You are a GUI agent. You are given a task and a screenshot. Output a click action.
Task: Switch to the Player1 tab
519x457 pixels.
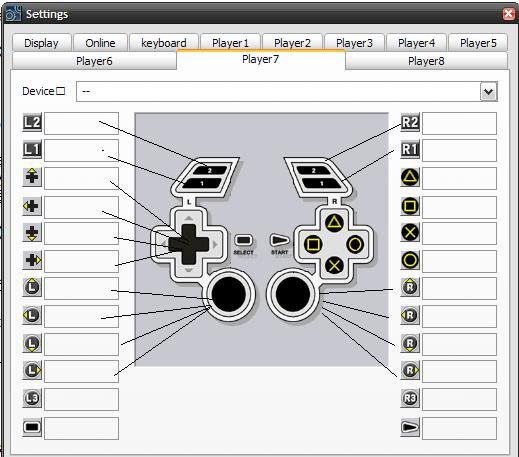tap(230, 42)
